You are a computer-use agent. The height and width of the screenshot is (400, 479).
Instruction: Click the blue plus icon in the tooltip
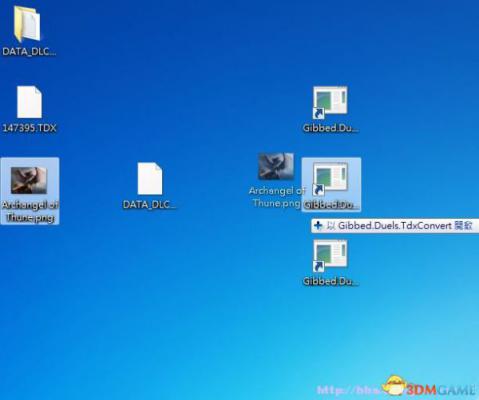(318, 226)
